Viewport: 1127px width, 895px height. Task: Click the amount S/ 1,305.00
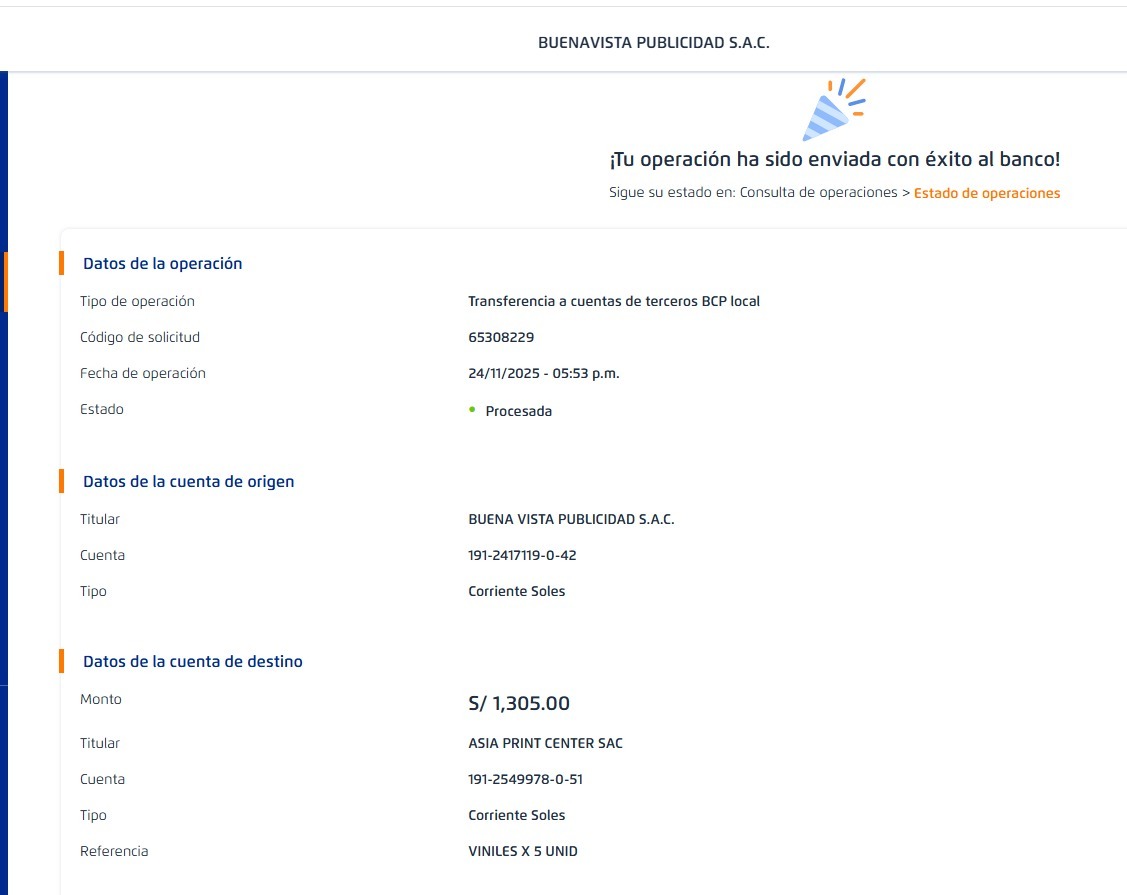[x=519, y=704]
